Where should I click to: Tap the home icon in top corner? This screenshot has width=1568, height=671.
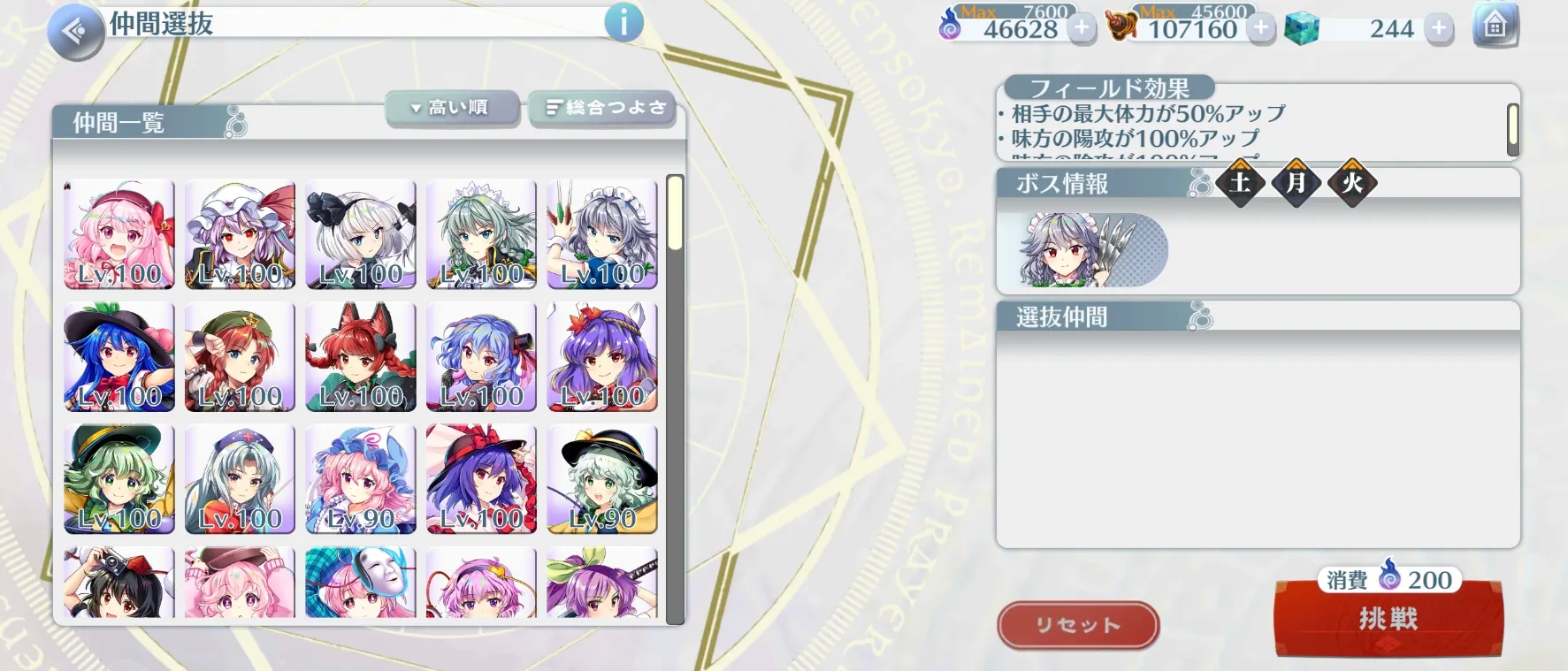click(x=1495, y=27)
